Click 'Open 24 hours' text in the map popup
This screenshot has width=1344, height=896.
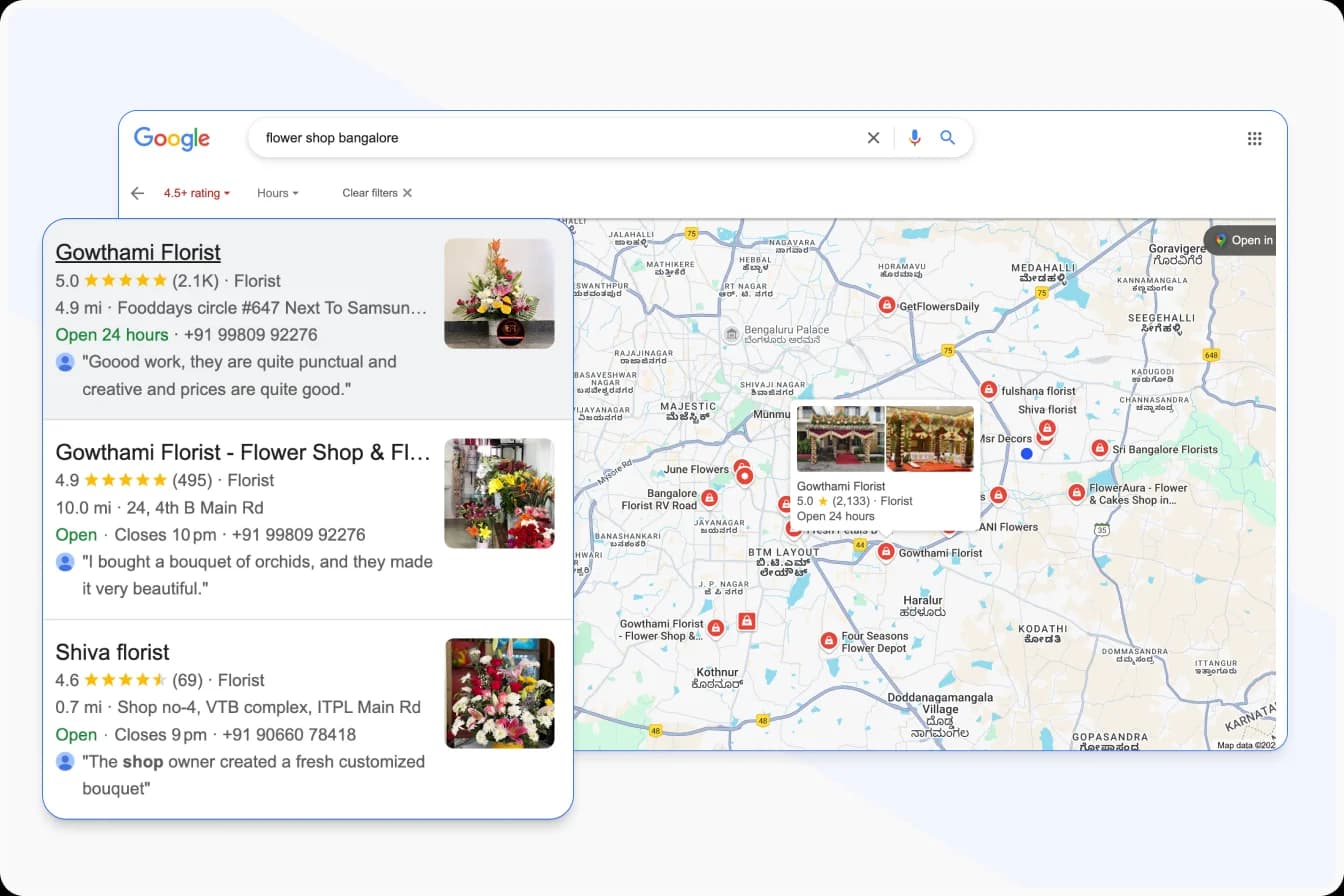[836, 516]
